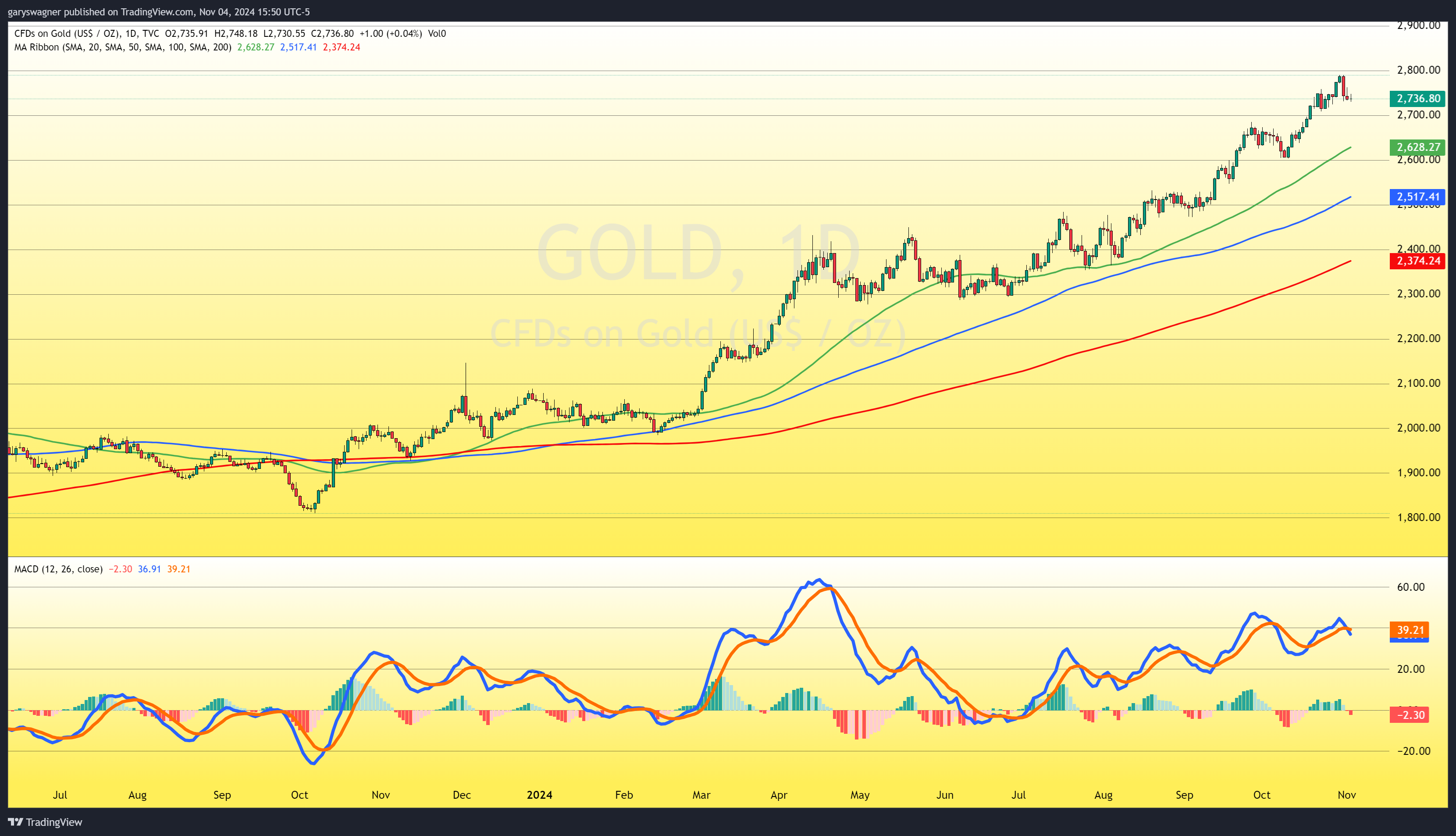The image size is (1456, 836).
Task: Click the Dec label on time axis
Action: click(461, 795)
